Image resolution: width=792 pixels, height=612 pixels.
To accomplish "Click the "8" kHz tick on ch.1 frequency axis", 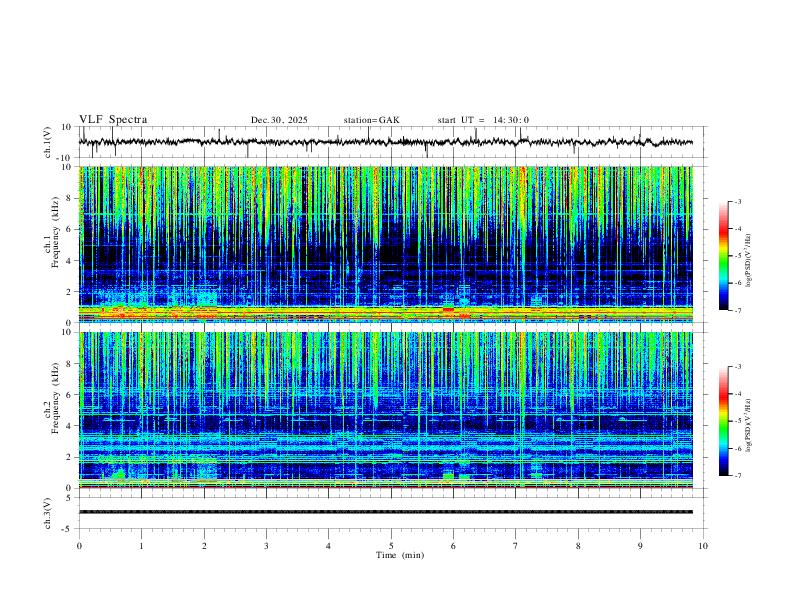I will pyautogui.click(x=70, y=198).
